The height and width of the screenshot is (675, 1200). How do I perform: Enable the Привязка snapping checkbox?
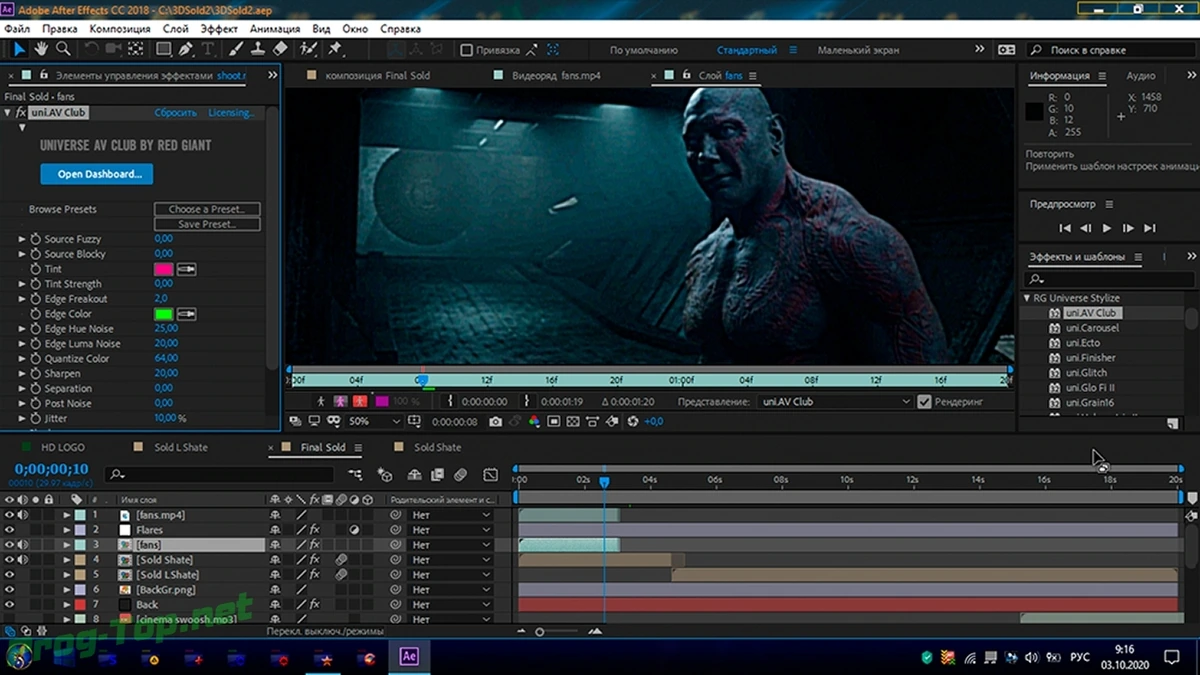(x=466, y=50)
